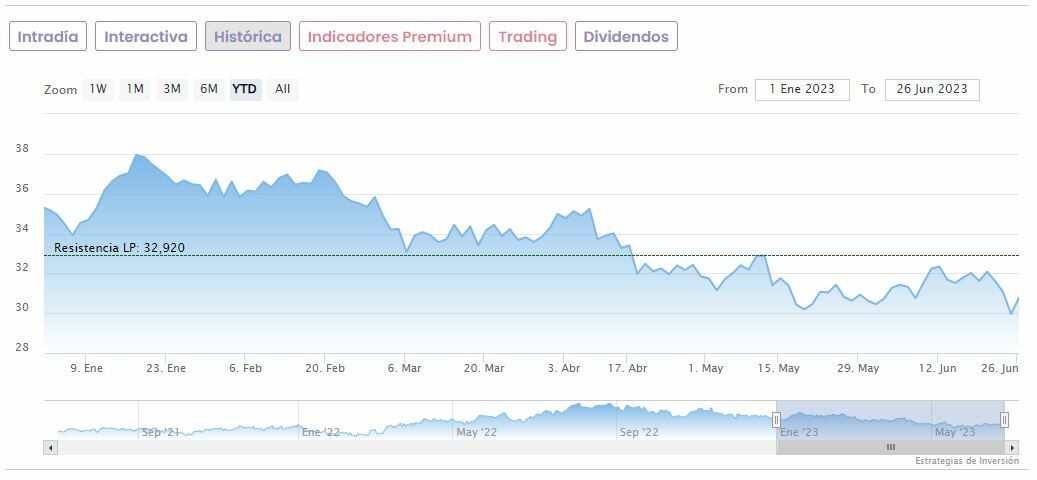The image size is (1037, 480).
Task: Click the To date input field
Action: click(x=932, y=89)
